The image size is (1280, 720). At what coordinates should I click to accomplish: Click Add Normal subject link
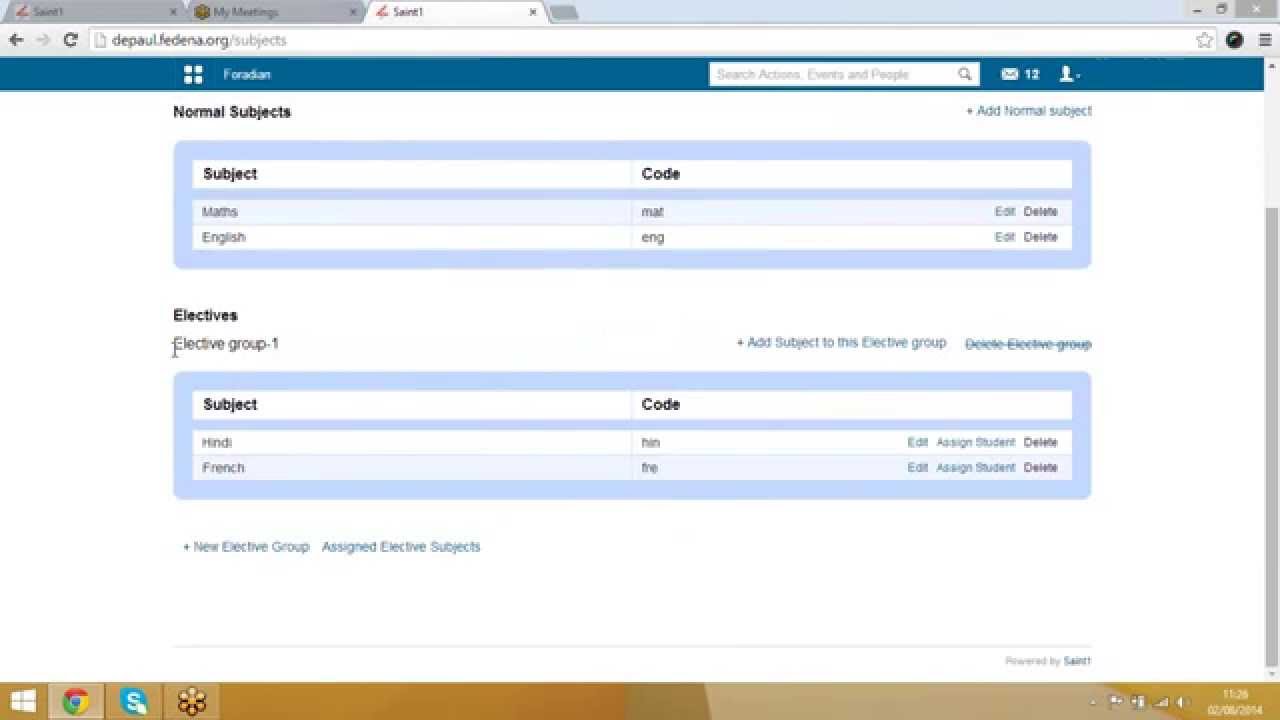pyautogui.click(x=1028, y=111)
